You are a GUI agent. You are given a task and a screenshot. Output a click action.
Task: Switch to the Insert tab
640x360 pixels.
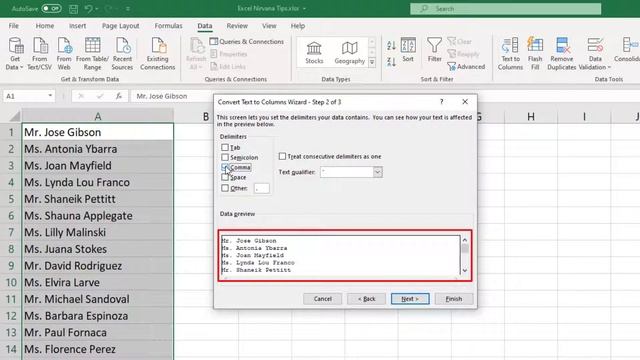click(77, 26)
